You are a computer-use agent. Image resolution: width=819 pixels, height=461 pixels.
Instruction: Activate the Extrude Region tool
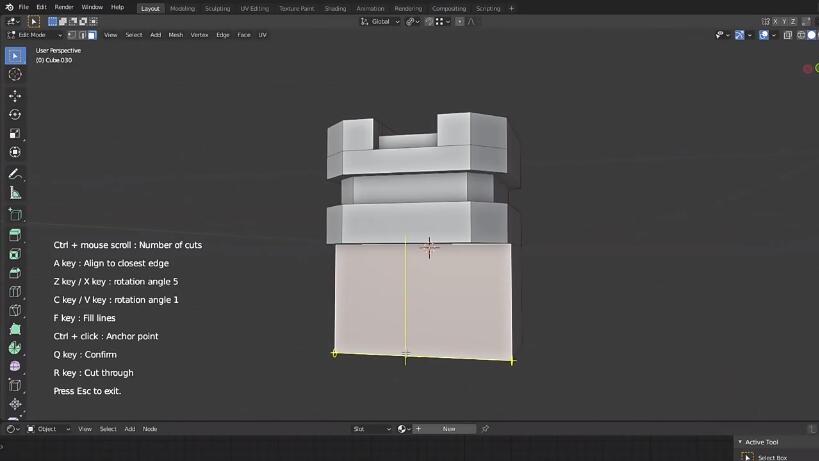15,235
